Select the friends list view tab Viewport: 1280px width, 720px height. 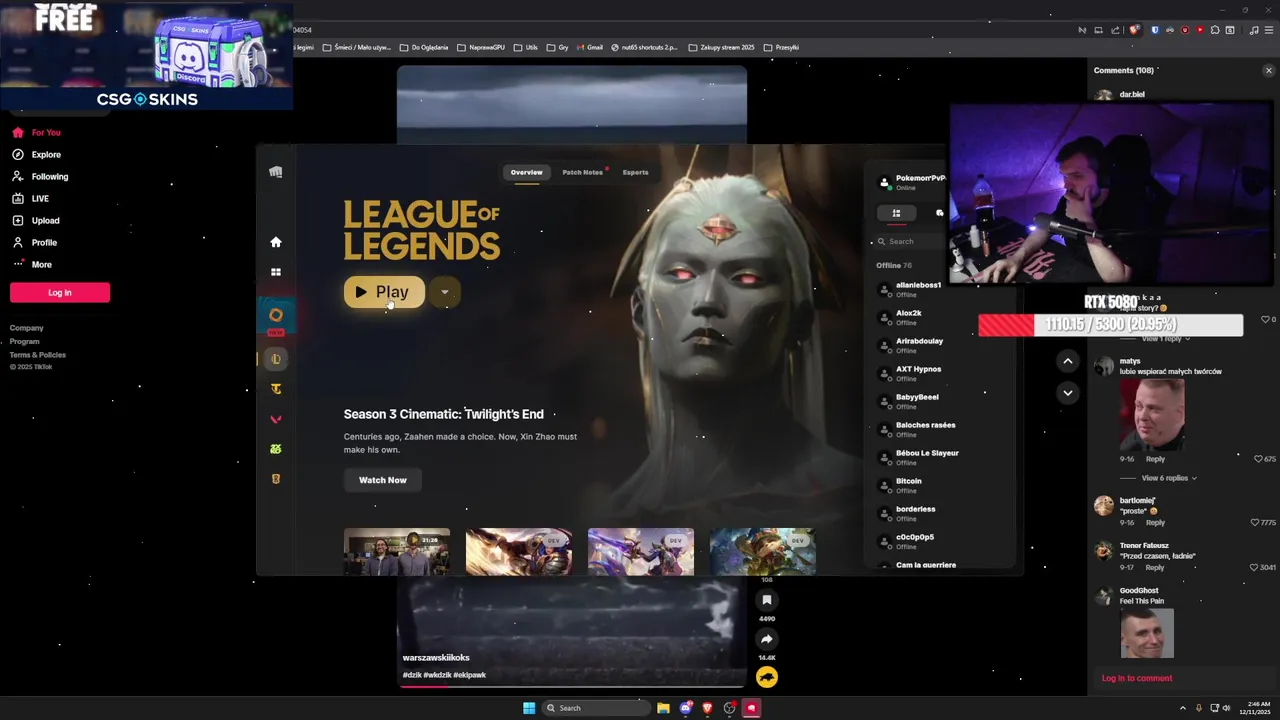[x=896, y=213]
